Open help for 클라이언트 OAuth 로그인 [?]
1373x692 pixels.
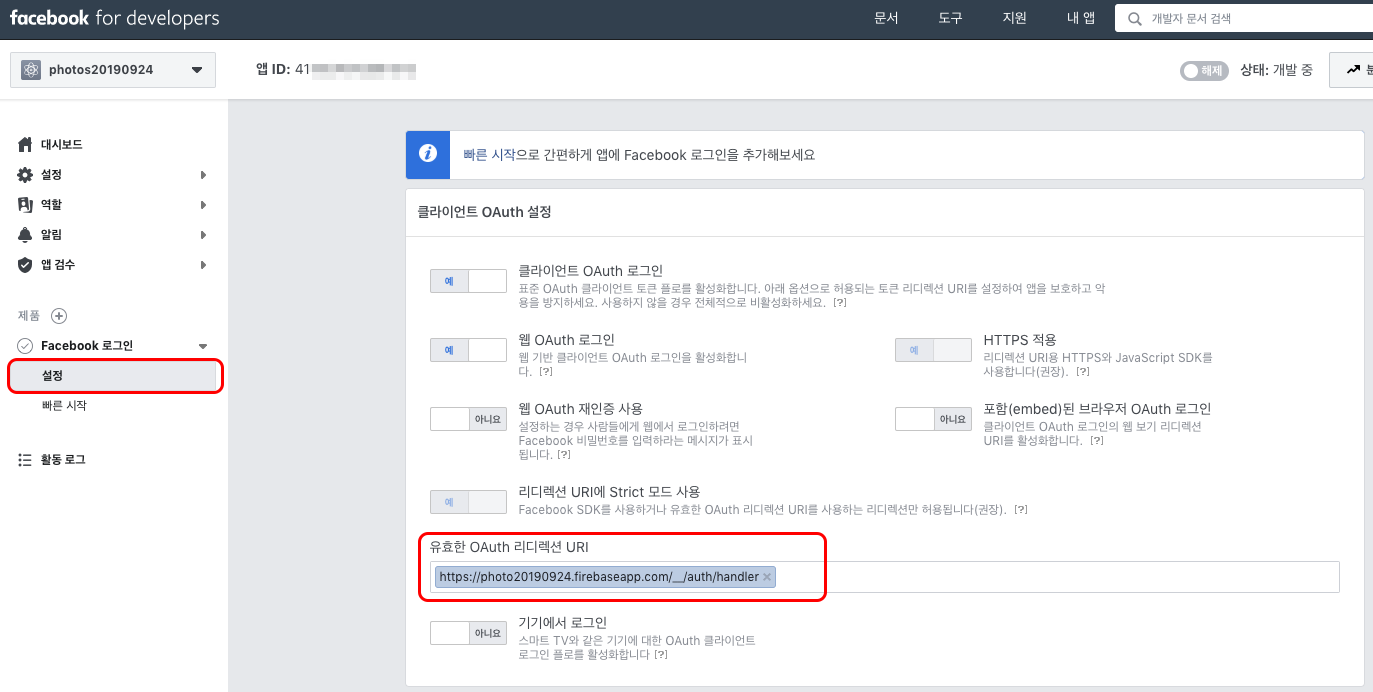pyautogui.click(x=841, y=302)
